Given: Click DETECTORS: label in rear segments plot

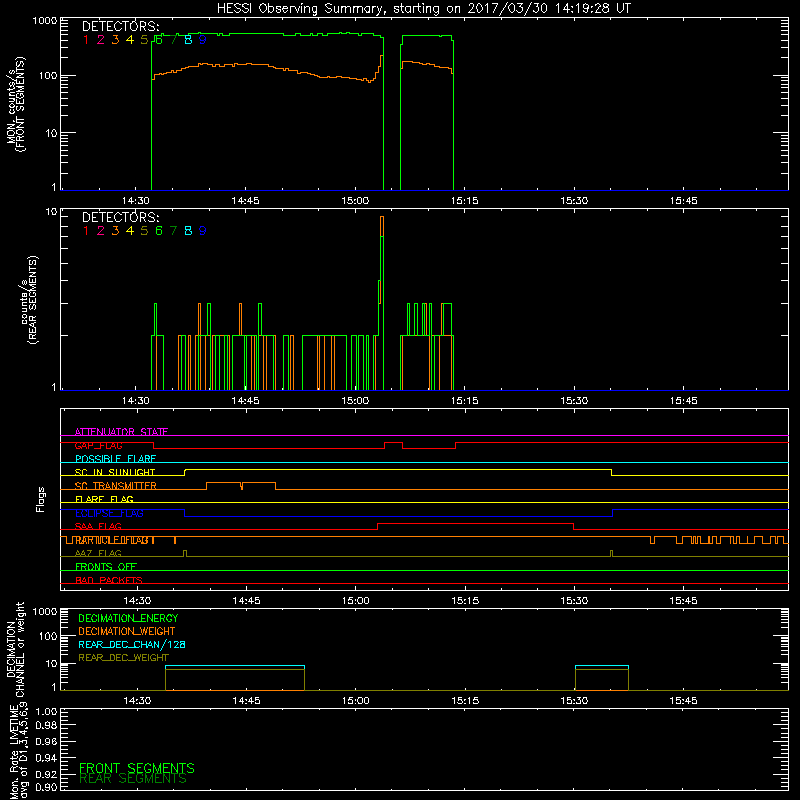Looking at the screenshot, I should (x=121, y=217).
